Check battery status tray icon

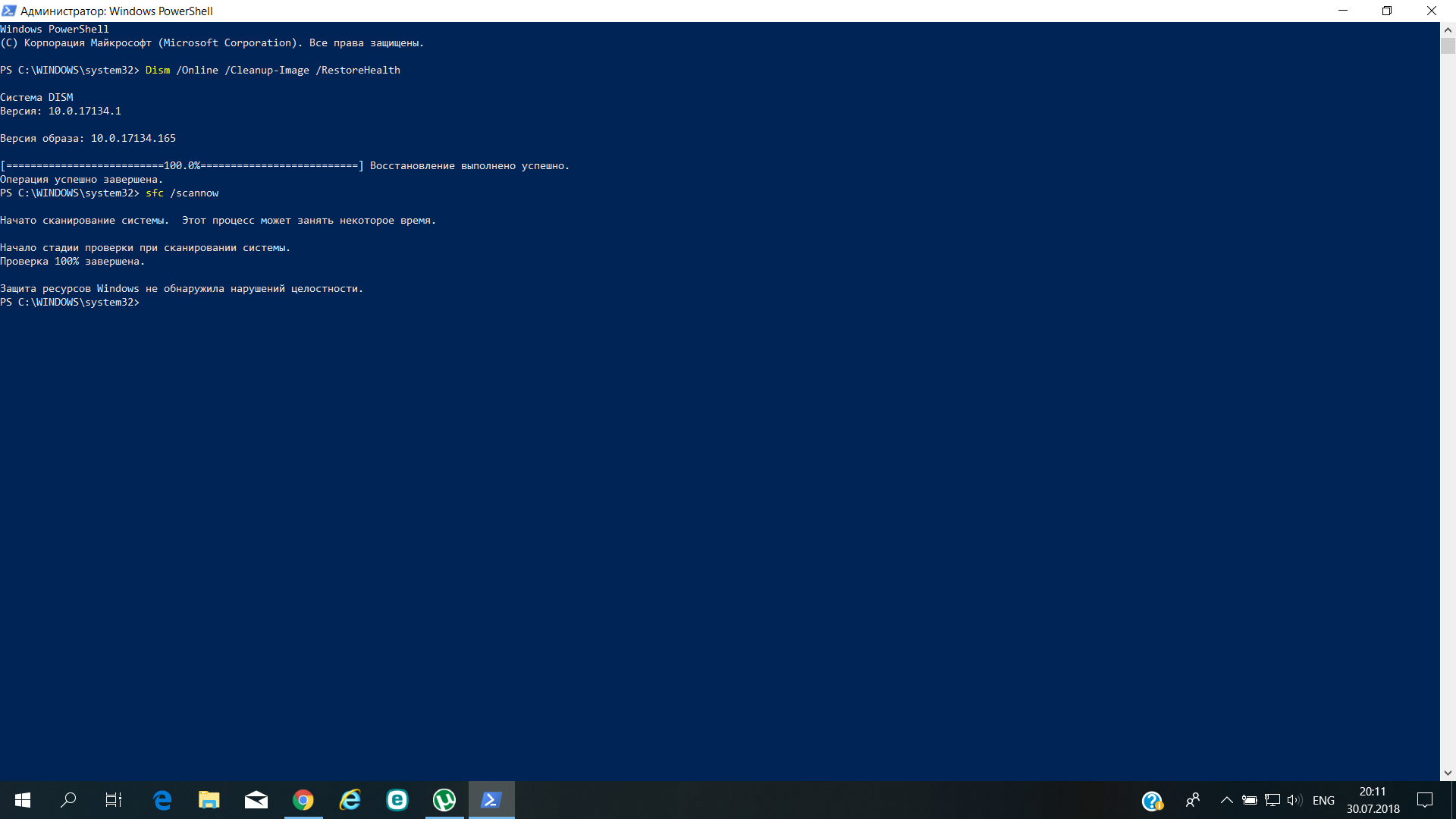(1250, 800)
